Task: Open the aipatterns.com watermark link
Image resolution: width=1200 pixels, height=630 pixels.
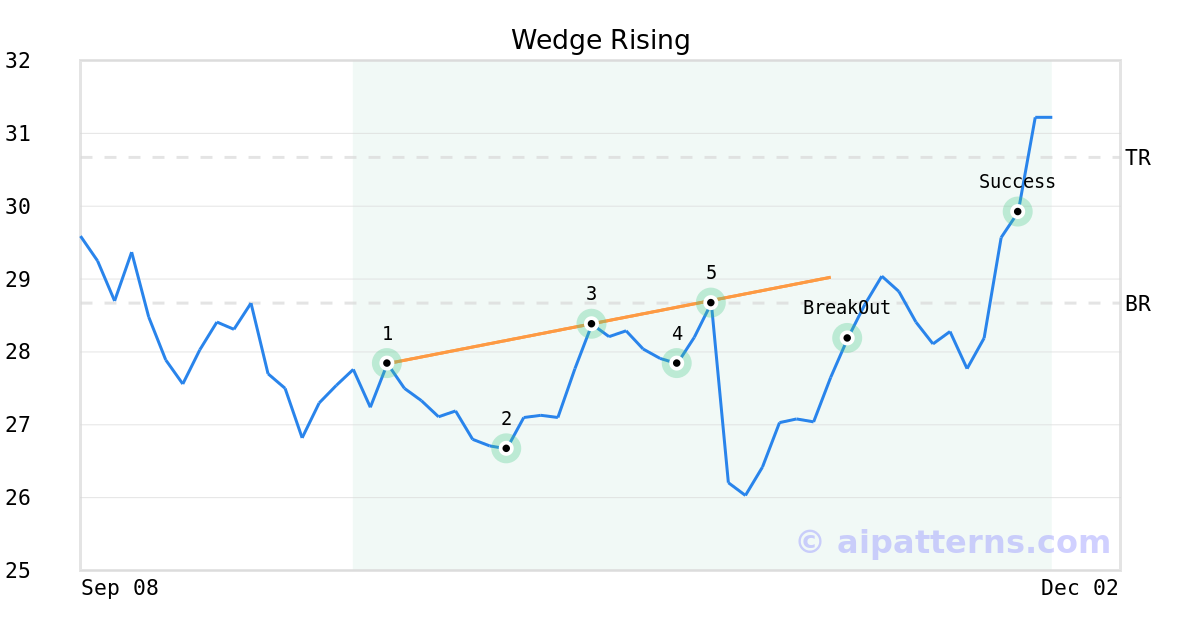Action: tap(953, 542)
